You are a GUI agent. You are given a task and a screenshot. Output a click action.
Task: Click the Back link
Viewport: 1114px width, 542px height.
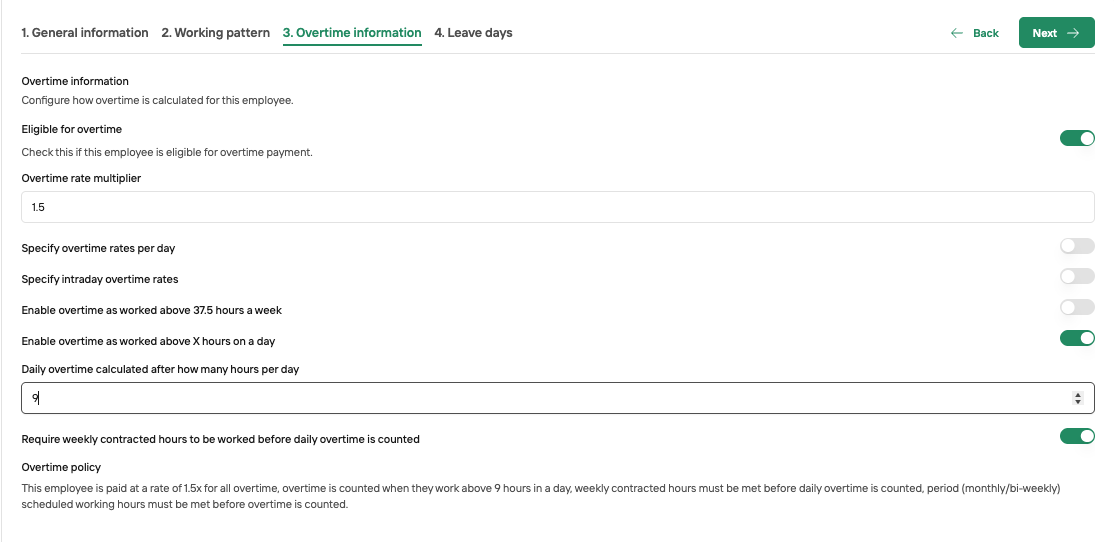[975, 33]
